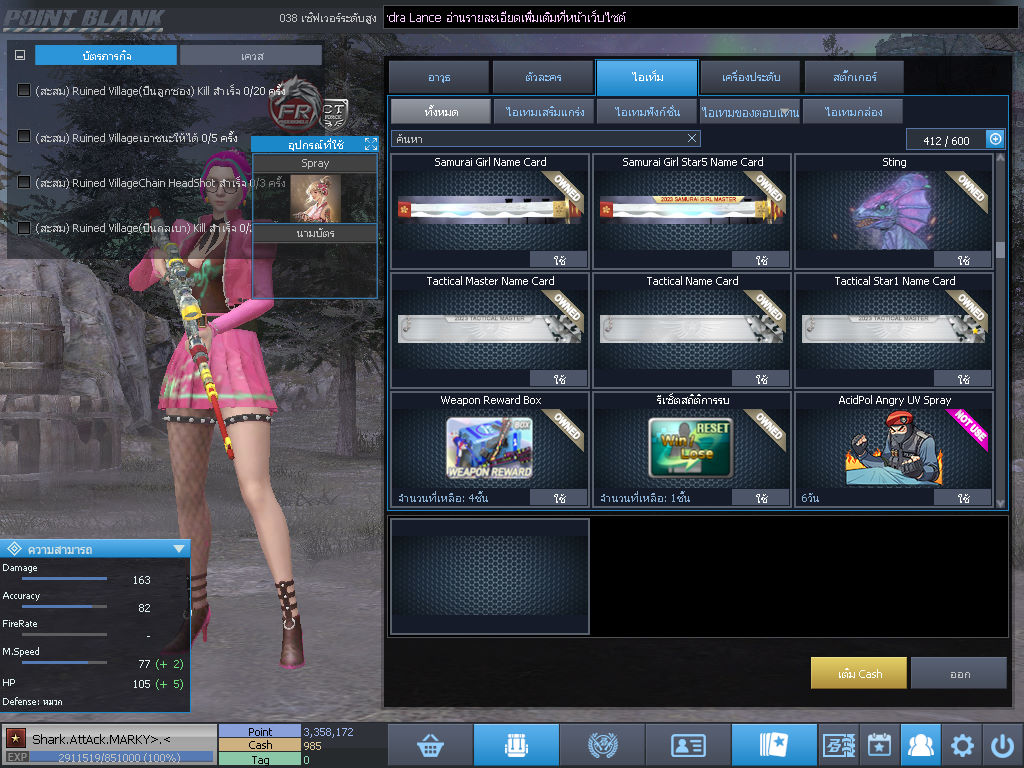Open the inventory backpack icon
This screenshot has height=768, width=1024.
516,745
